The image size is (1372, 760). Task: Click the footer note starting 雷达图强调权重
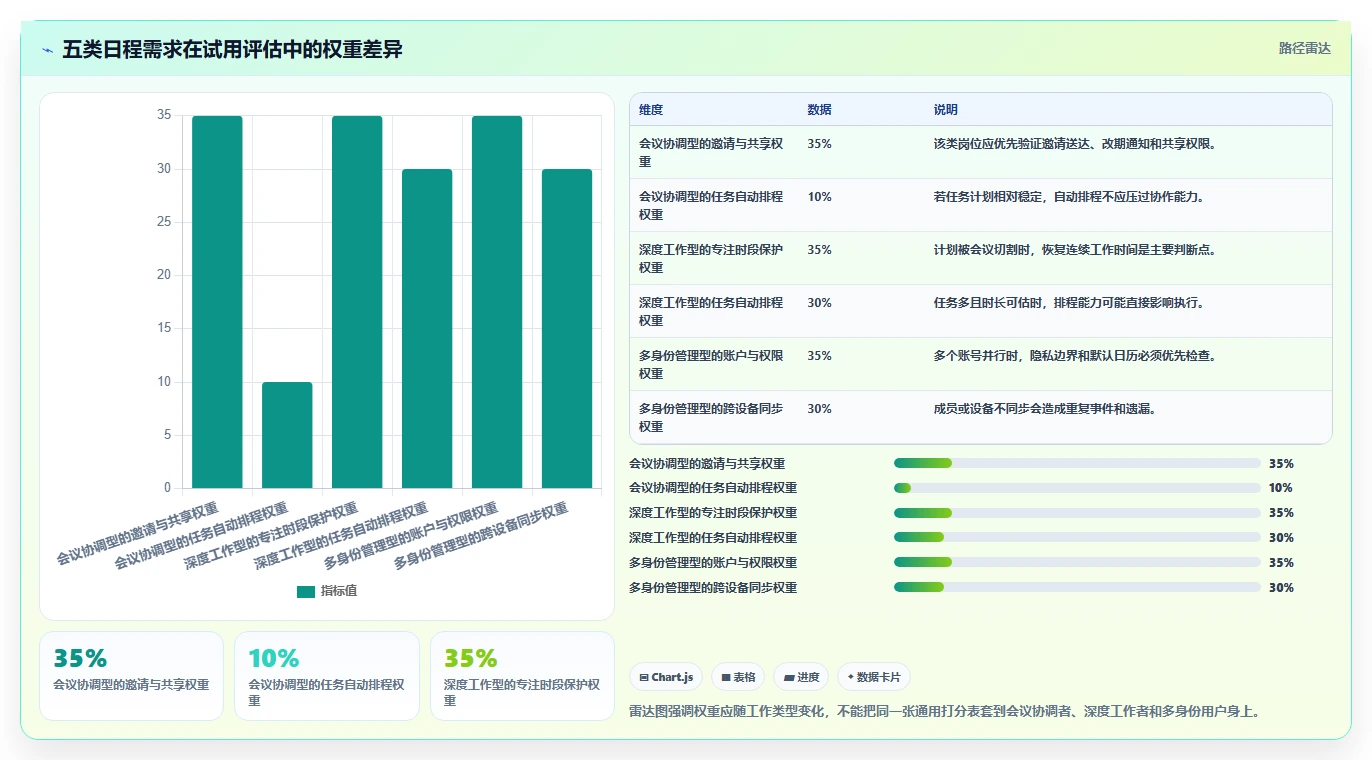(x=944, y=712)
